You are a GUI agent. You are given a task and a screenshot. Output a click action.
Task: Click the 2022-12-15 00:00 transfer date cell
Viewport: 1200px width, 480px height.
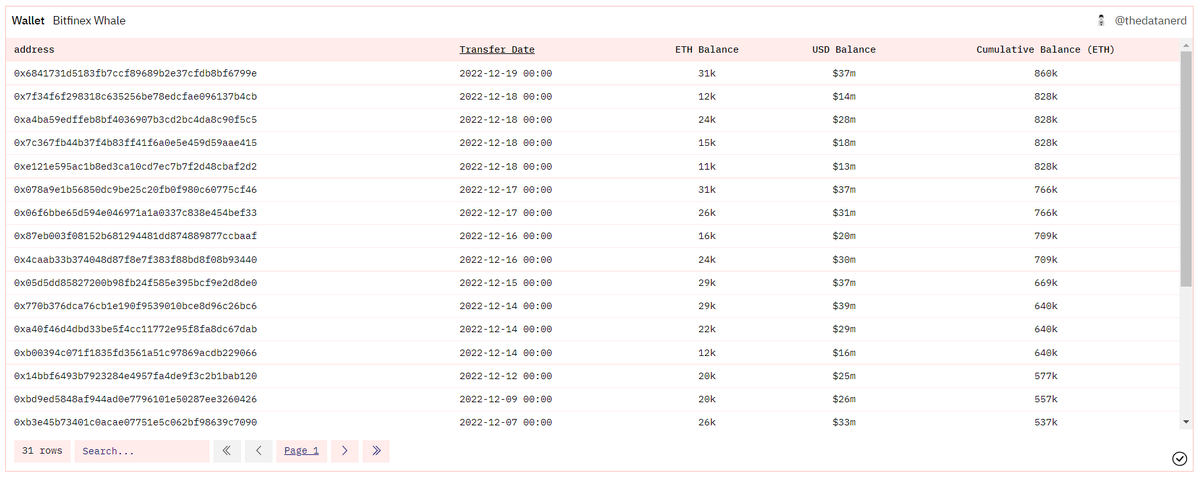(x=505, y=282)
